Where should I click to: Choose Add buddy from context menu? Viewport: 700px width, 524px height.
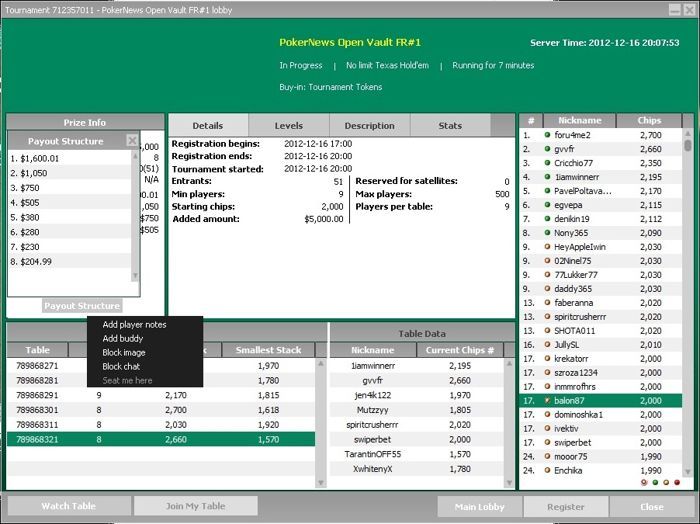(x=123, y=338)
